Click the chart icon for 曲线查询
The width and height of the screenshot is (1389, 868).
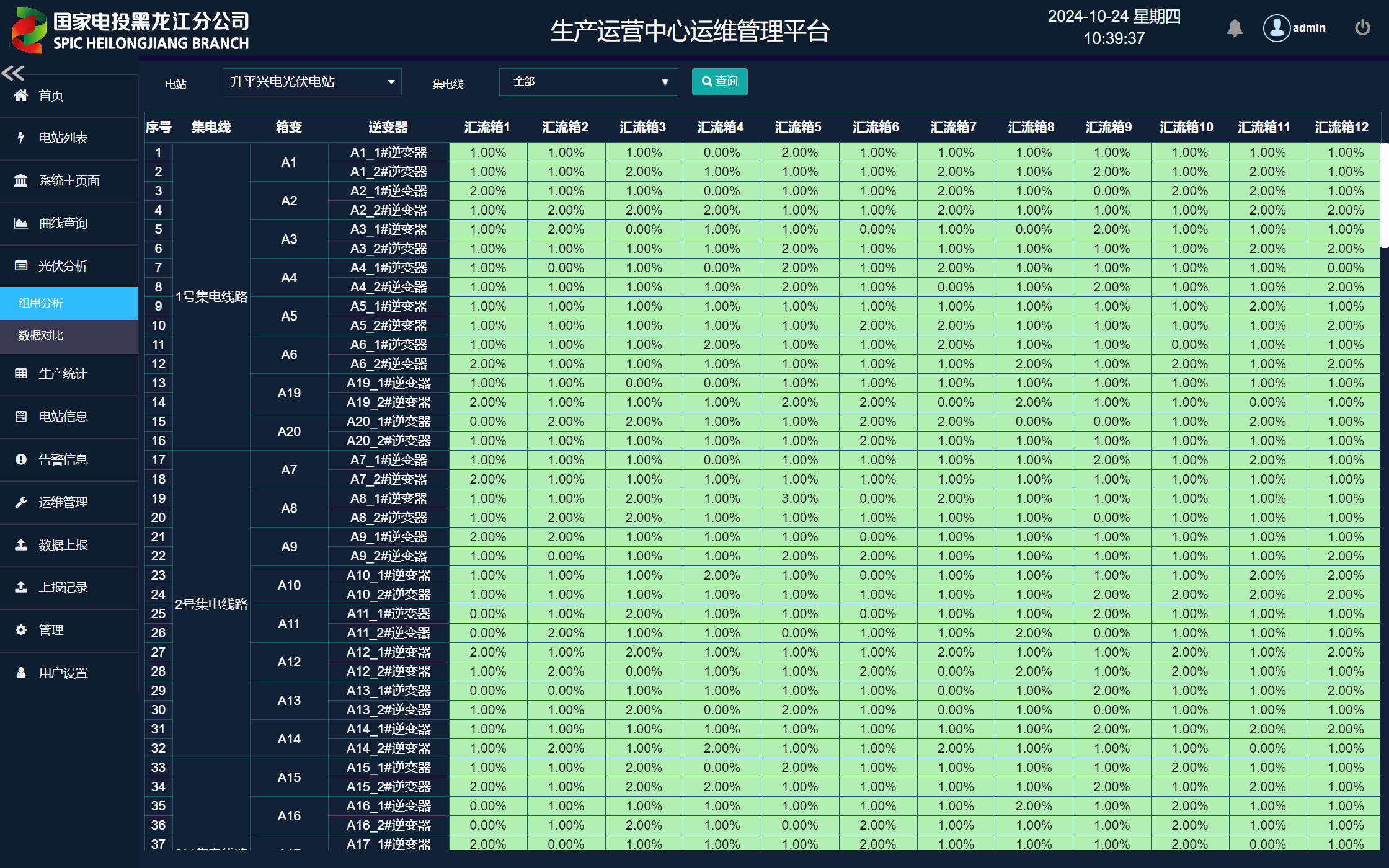pos(21,223)
